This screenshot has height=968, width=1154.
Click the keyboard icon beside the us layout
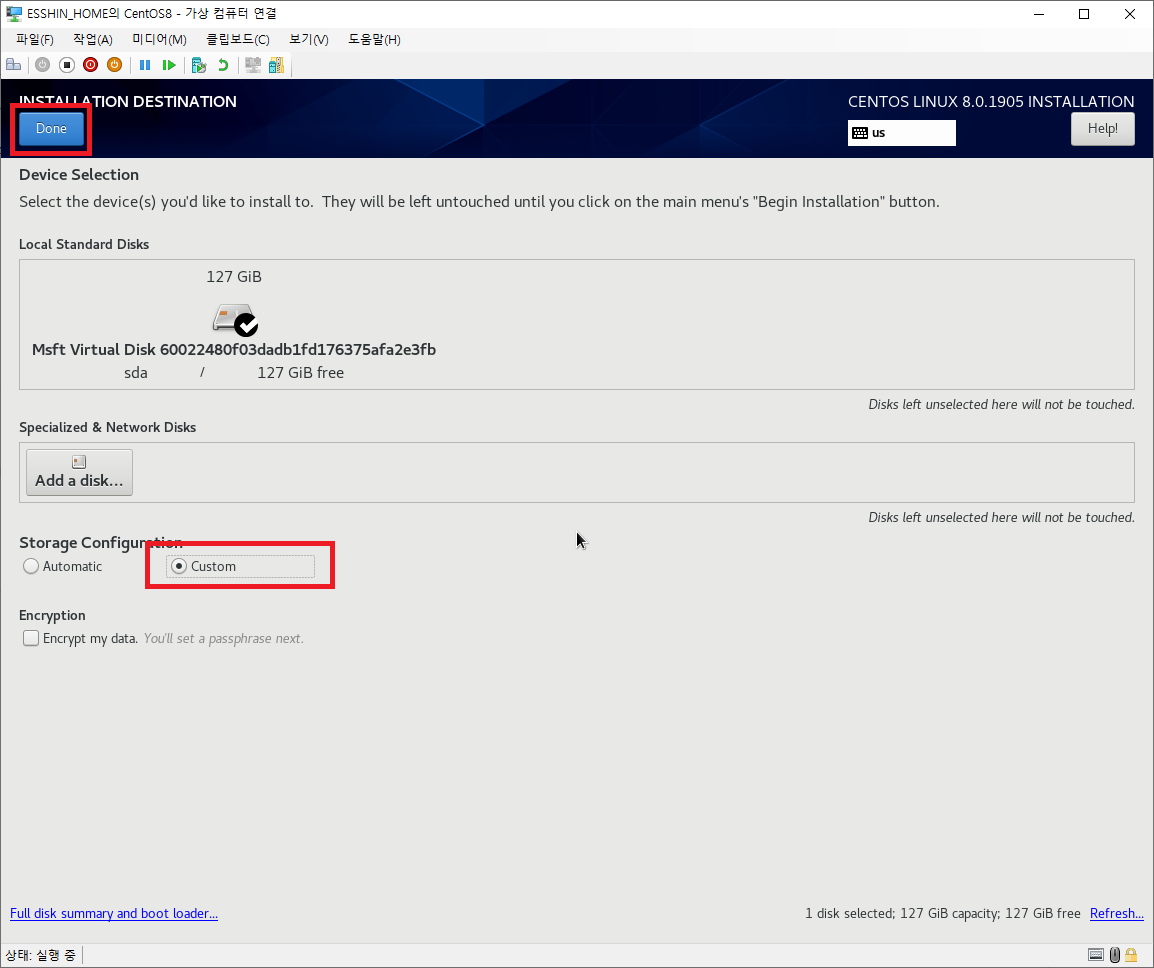860,133
